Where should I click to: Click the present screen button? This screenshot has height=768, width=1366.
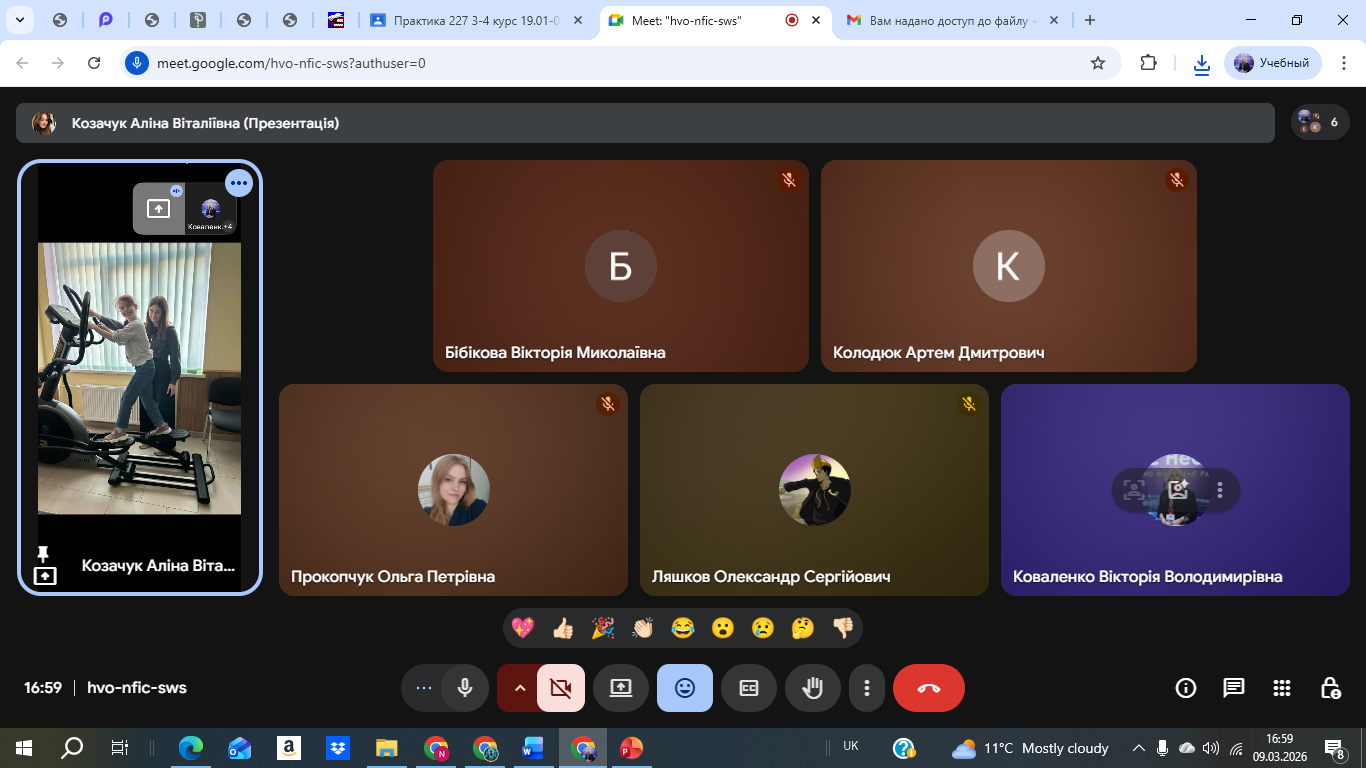[x=621, y=688]
